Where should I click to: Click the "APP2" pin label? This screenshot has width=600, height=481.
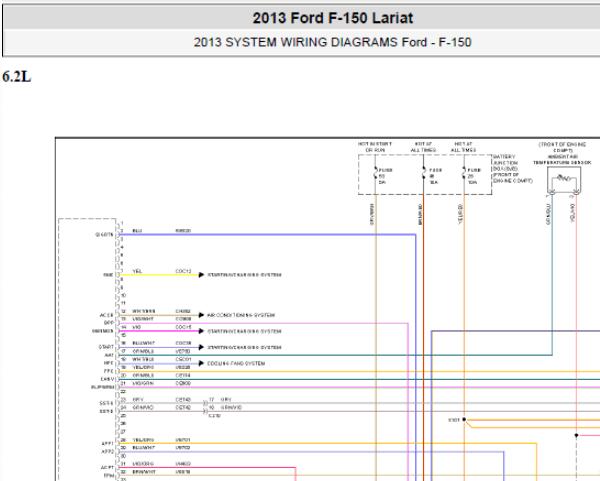click(x=108, y=452)
